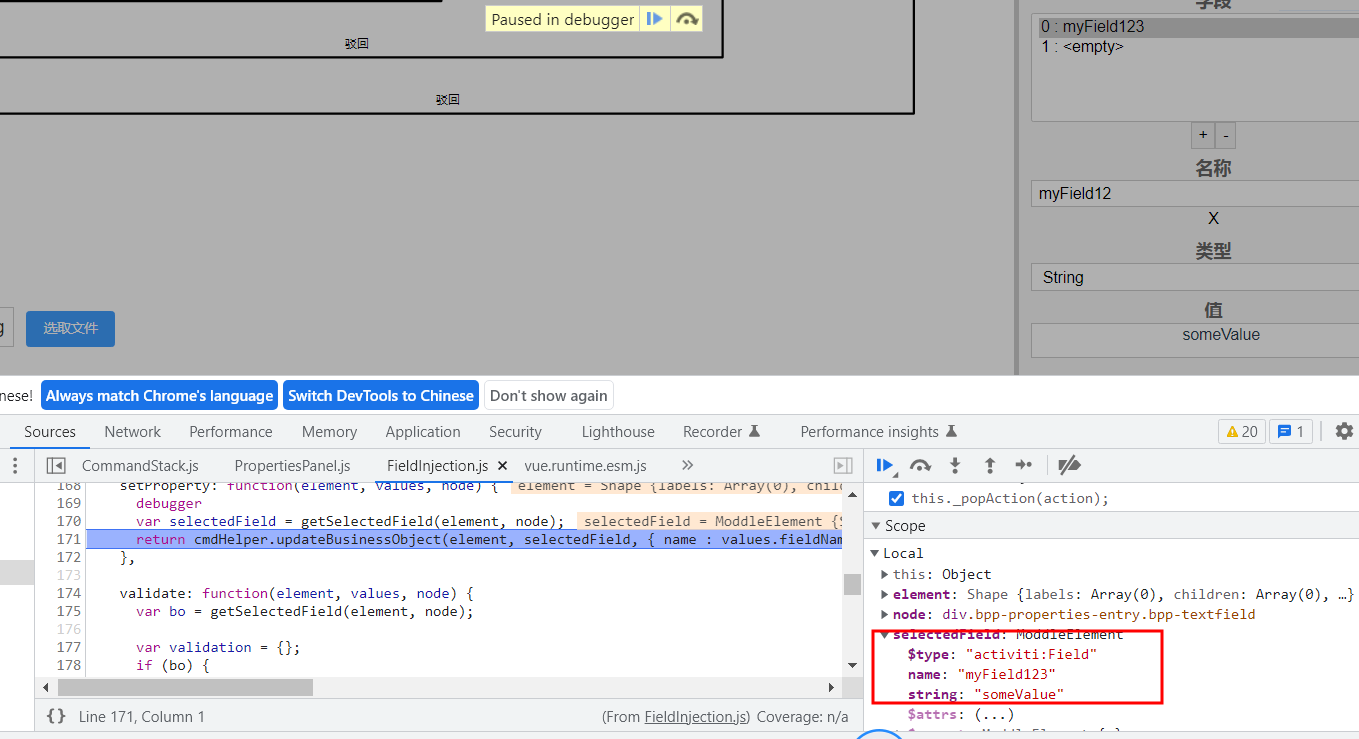Viewport: 1359px width, 739px height.
Task: Toggle the debugger sidebar panel icon
Action: click(843, 466)
